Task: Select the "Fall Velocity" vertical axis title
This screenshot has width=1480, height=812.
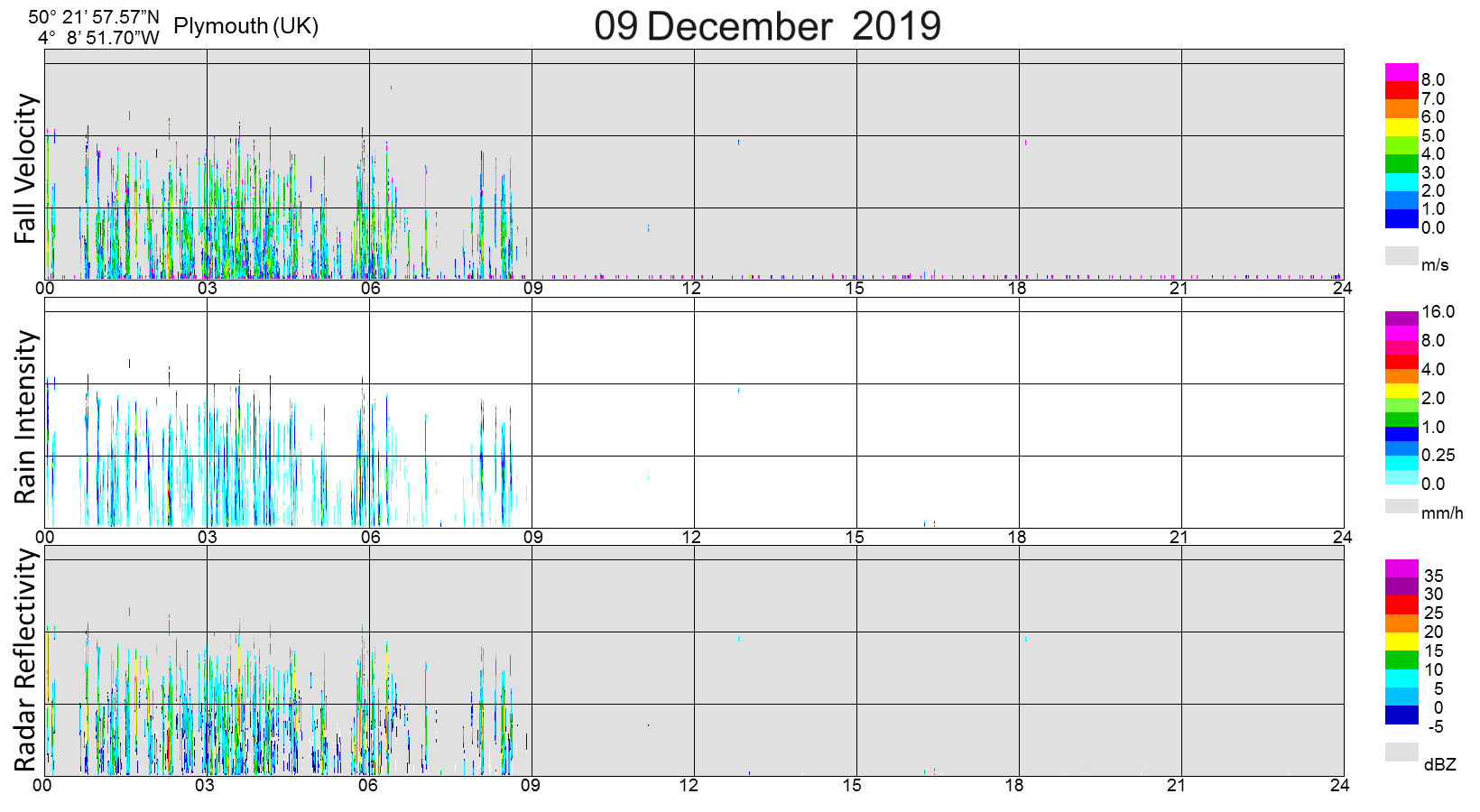Action: pyautogui.click(x=26, y=169)
